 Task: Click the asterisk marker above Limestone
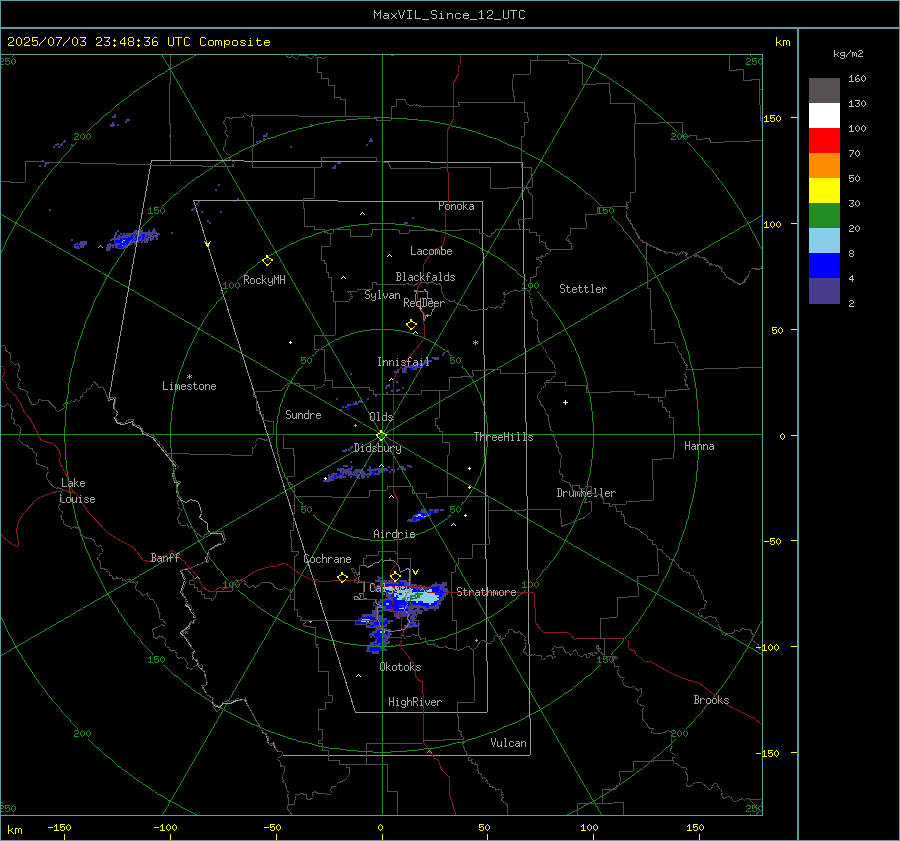[189, 377]
